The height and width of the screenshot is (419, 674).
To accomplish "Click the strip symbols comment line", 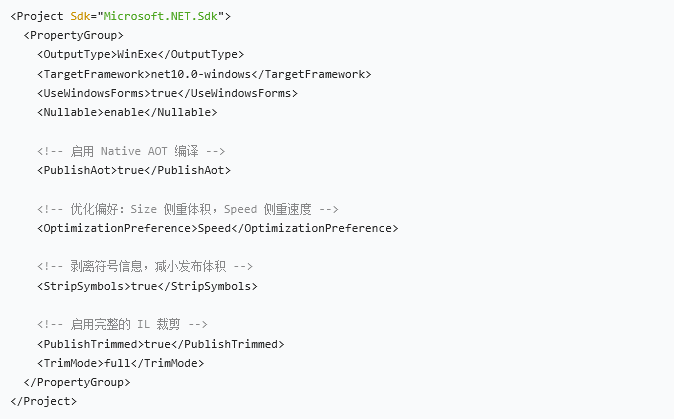I will tap(145, 266).
